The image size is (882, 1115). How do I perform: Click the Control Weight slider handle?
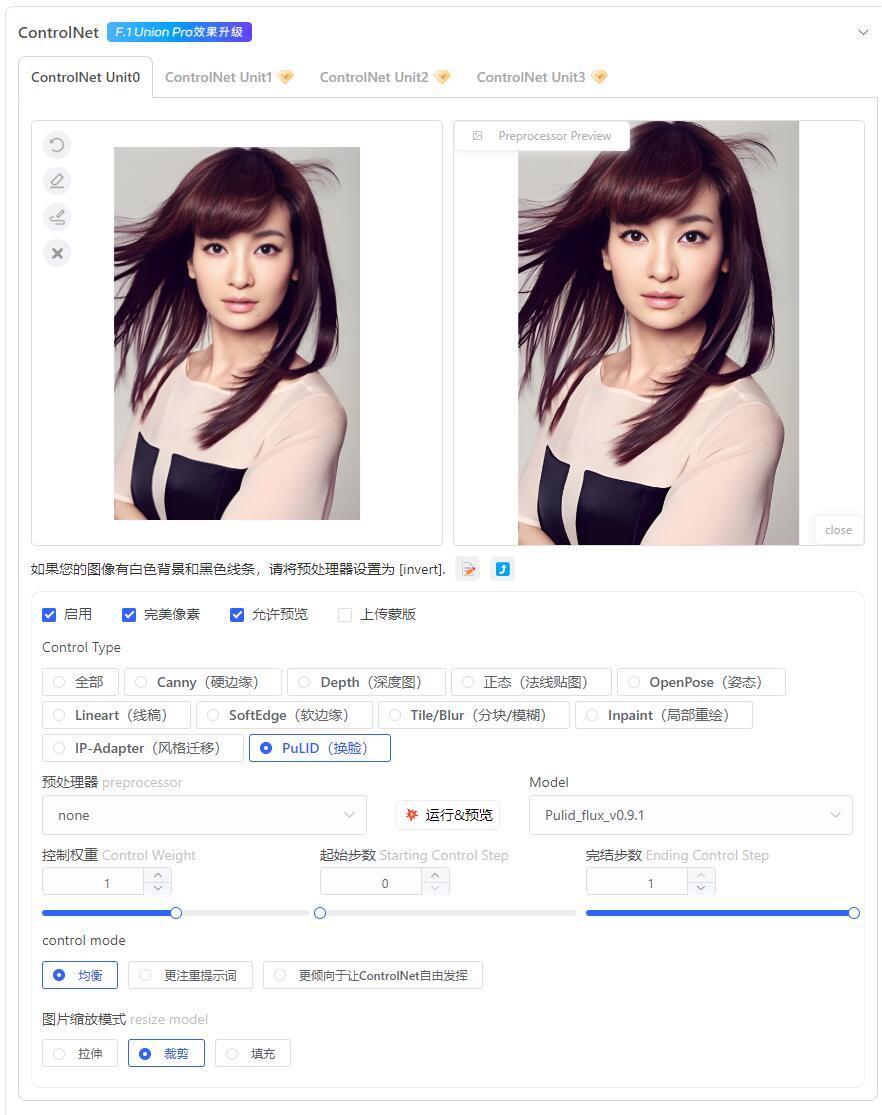point(176,913)
